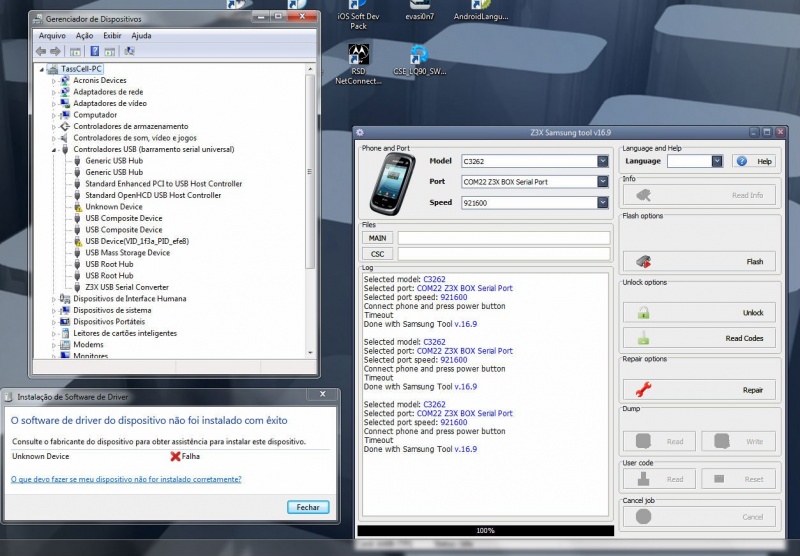The image size is (800, 556).
Task: Expand the Adaptadores de vídeo node
Action: point(54,104)
